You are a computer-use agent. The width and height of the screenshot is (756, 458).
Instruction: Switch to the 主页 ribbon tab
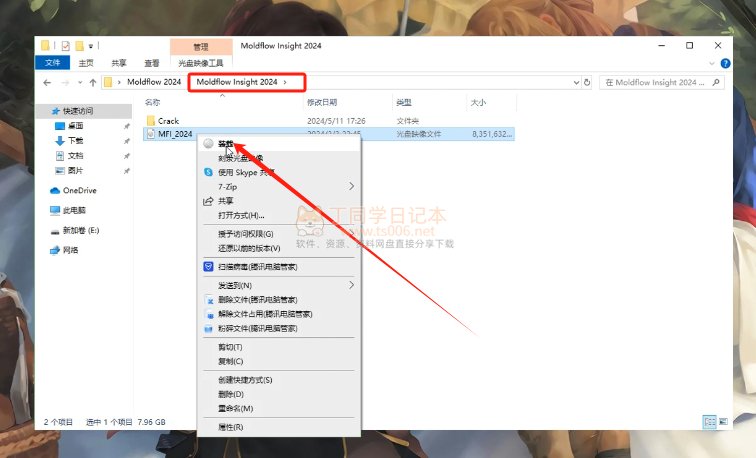pyautogui.click(x=86, y=63)
